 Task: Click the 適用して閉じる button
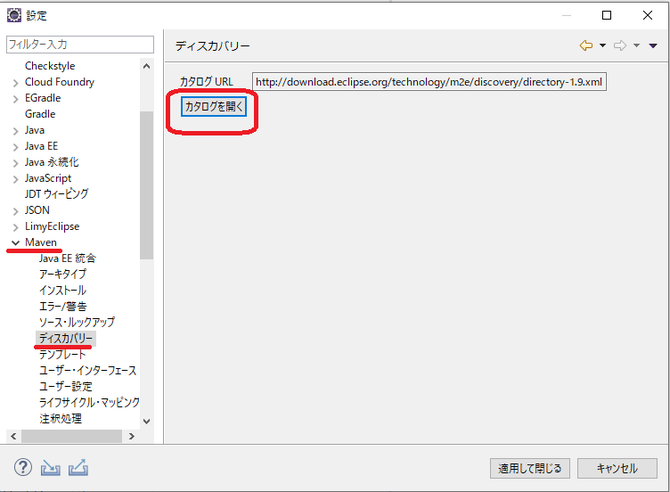(530, 468)
